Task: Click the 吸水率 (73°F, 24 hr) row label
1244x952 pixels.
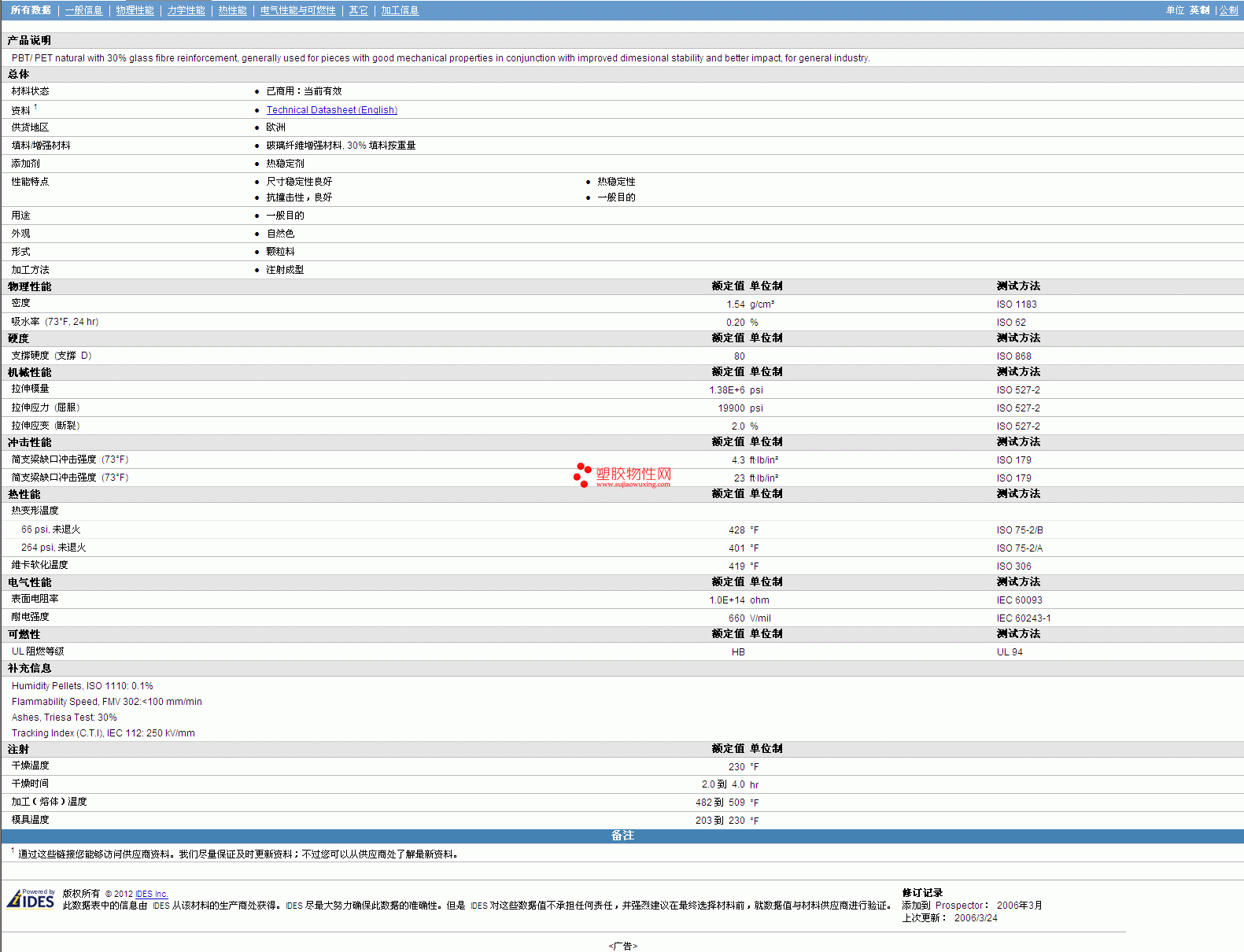Action: [55, 322]
